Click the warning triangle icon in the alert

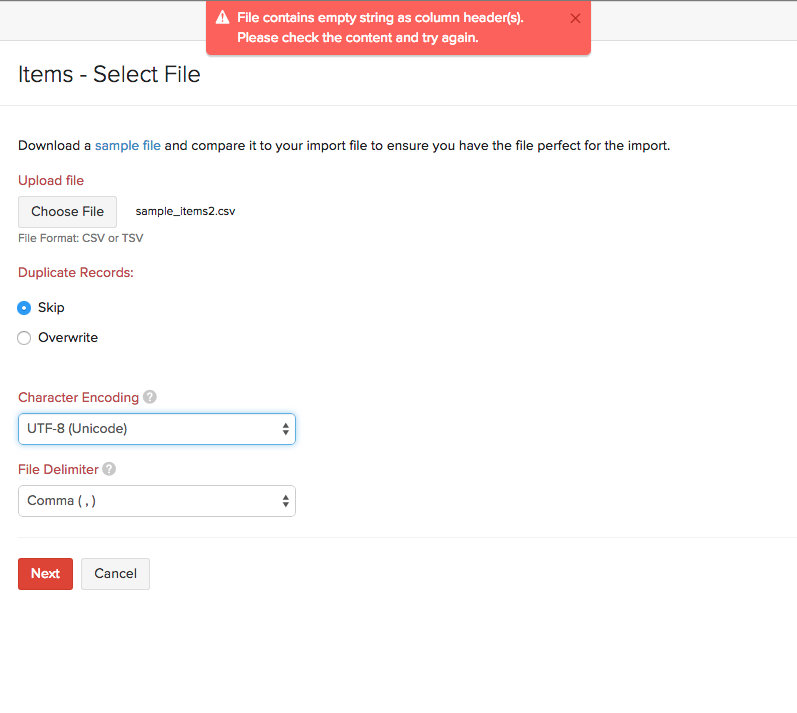222,18
